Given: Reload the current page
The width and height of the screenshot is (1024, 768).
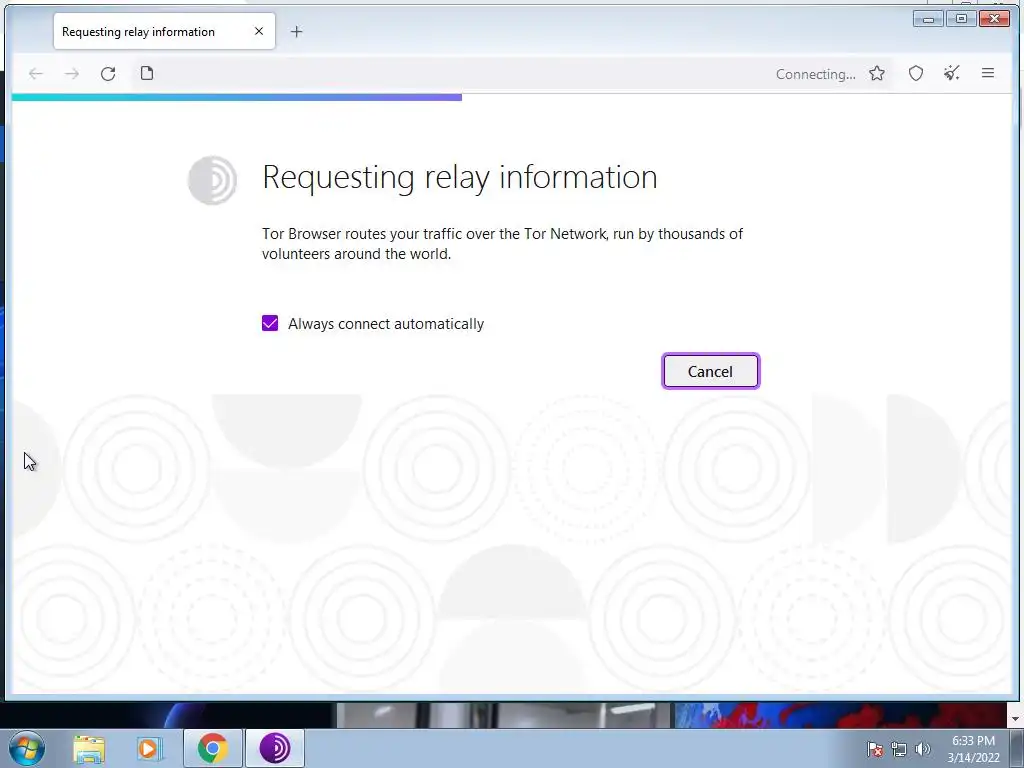Looking at the screenshot, I should click(108, 74).
